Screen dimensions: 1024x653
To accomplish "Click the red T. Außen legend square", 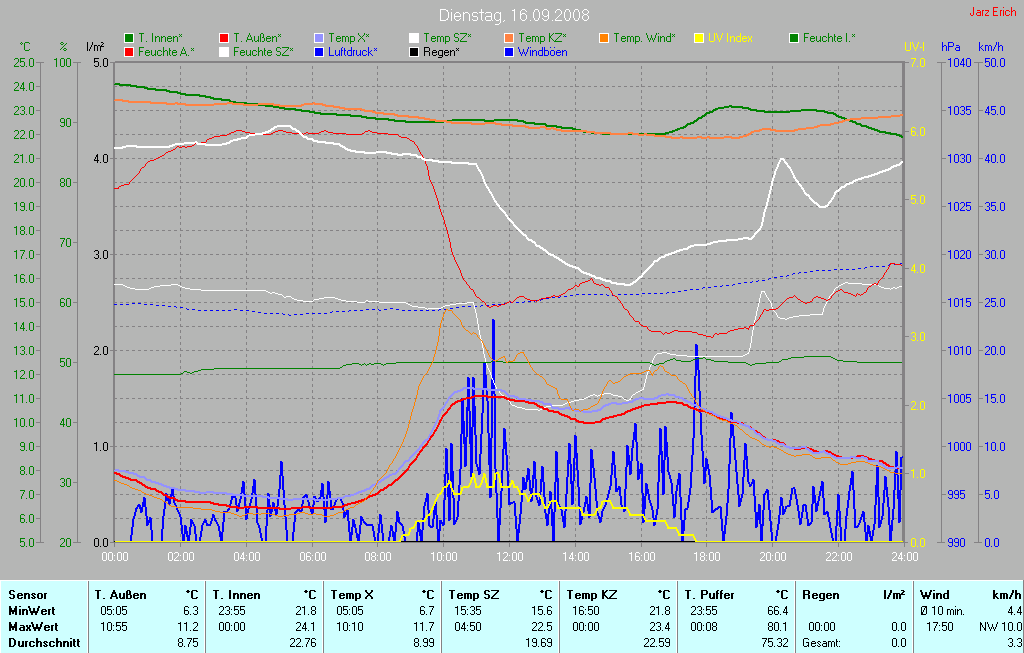I will (224, 38).
